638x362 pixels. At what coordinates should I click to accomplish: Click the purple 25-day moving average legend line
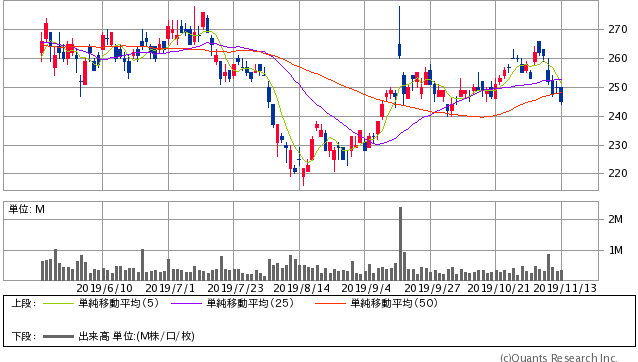186,303
